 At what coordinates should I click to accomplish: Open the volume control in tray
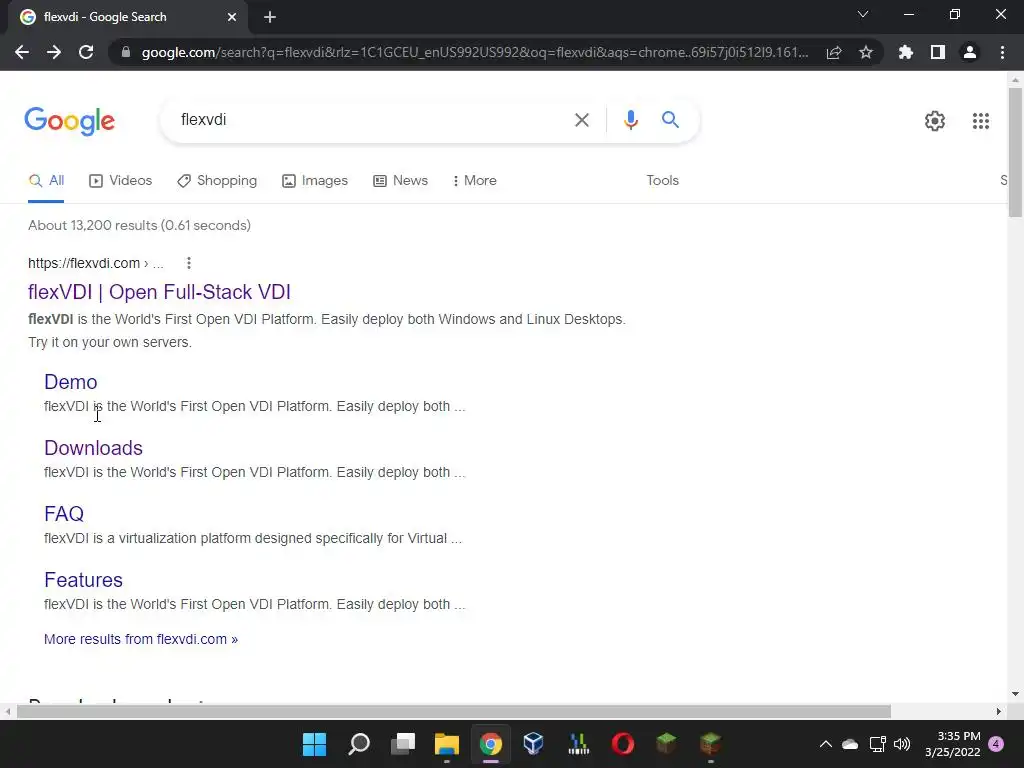[902, 744]
